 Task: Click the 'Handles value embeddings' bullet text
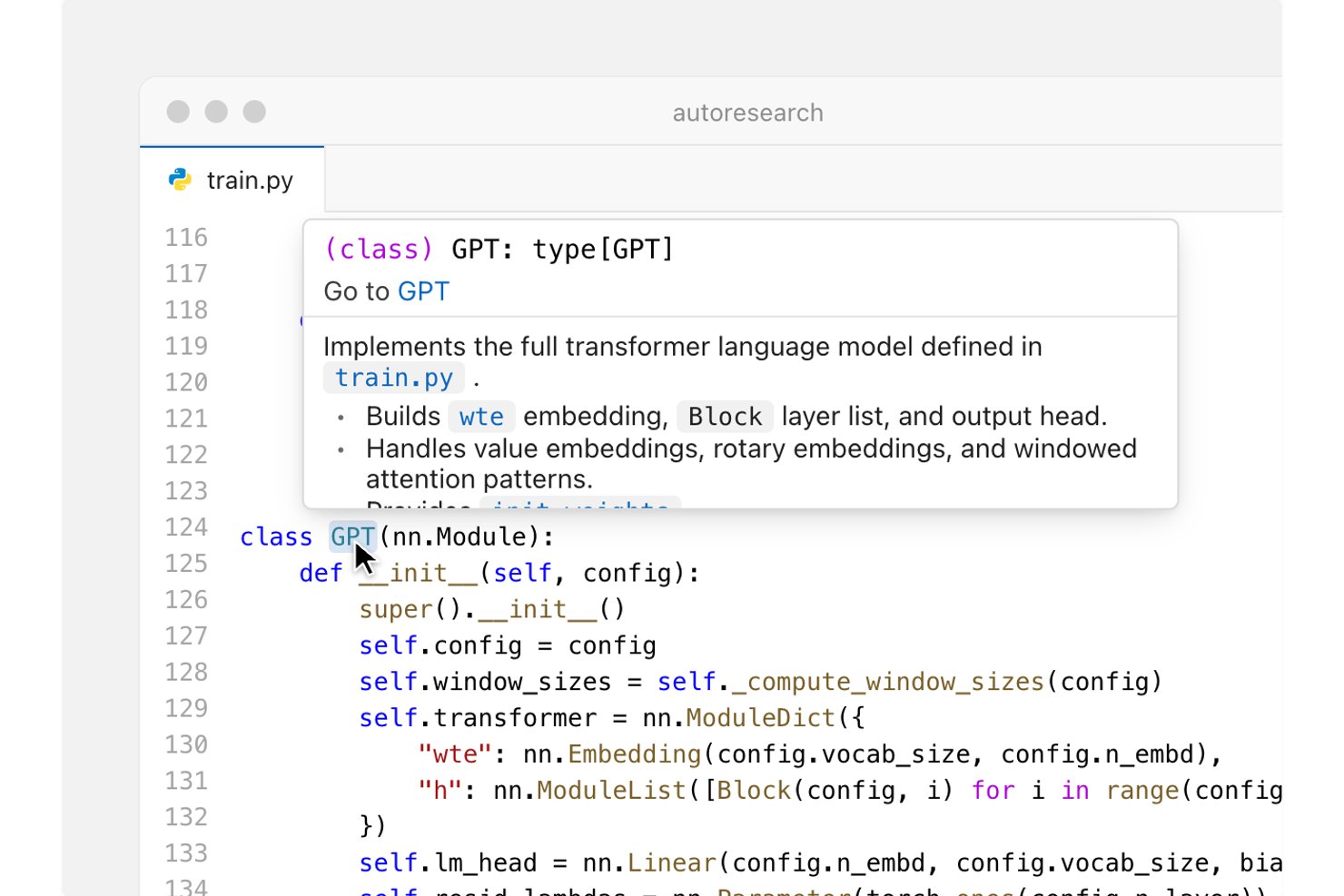click(751, 464)
